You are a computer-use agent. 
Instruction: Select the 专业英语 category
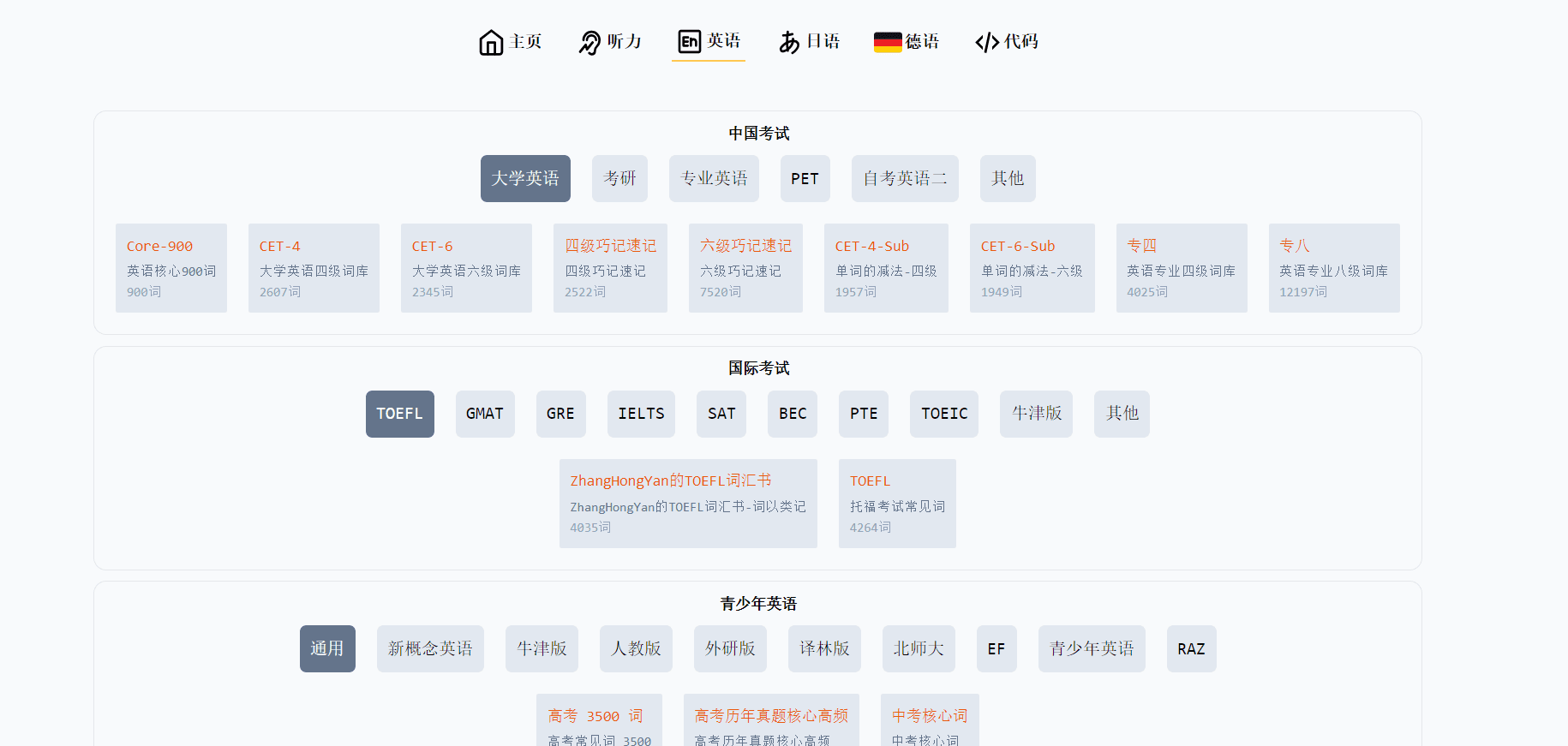click(x=714, y=178)
